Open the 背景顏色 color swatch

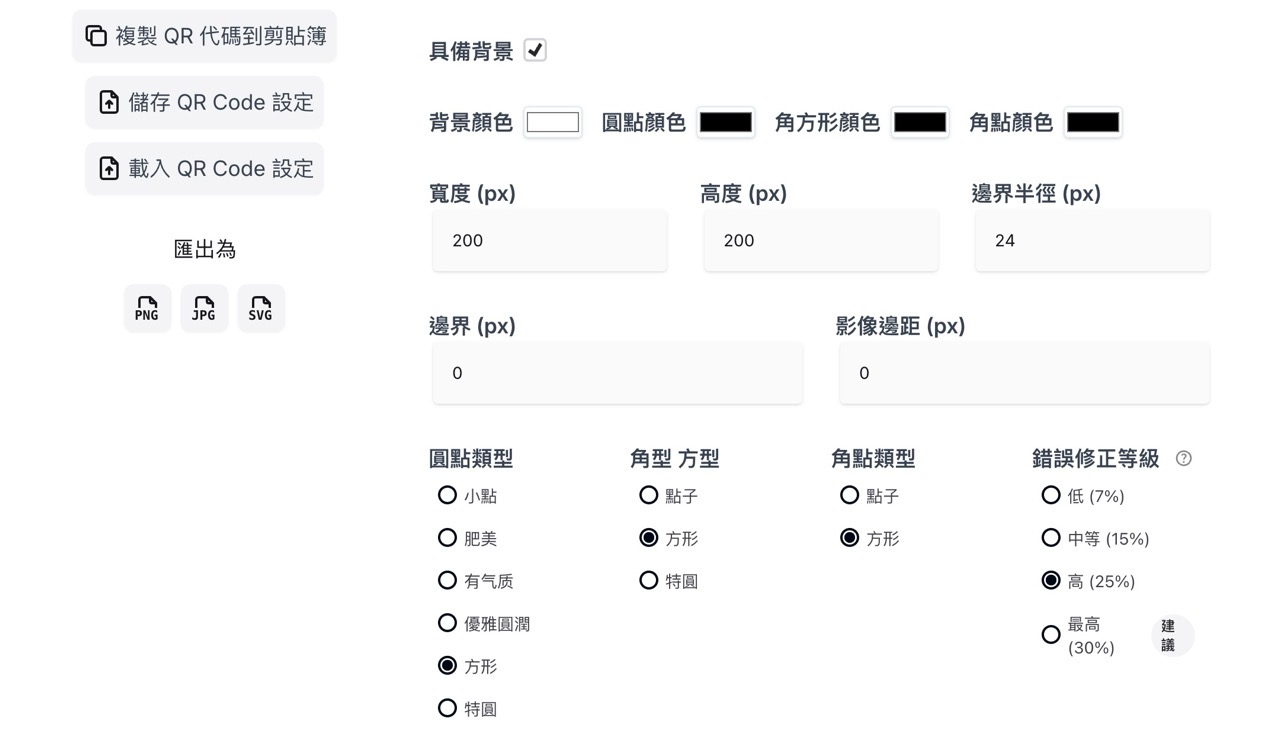click(x=553, y=122)
